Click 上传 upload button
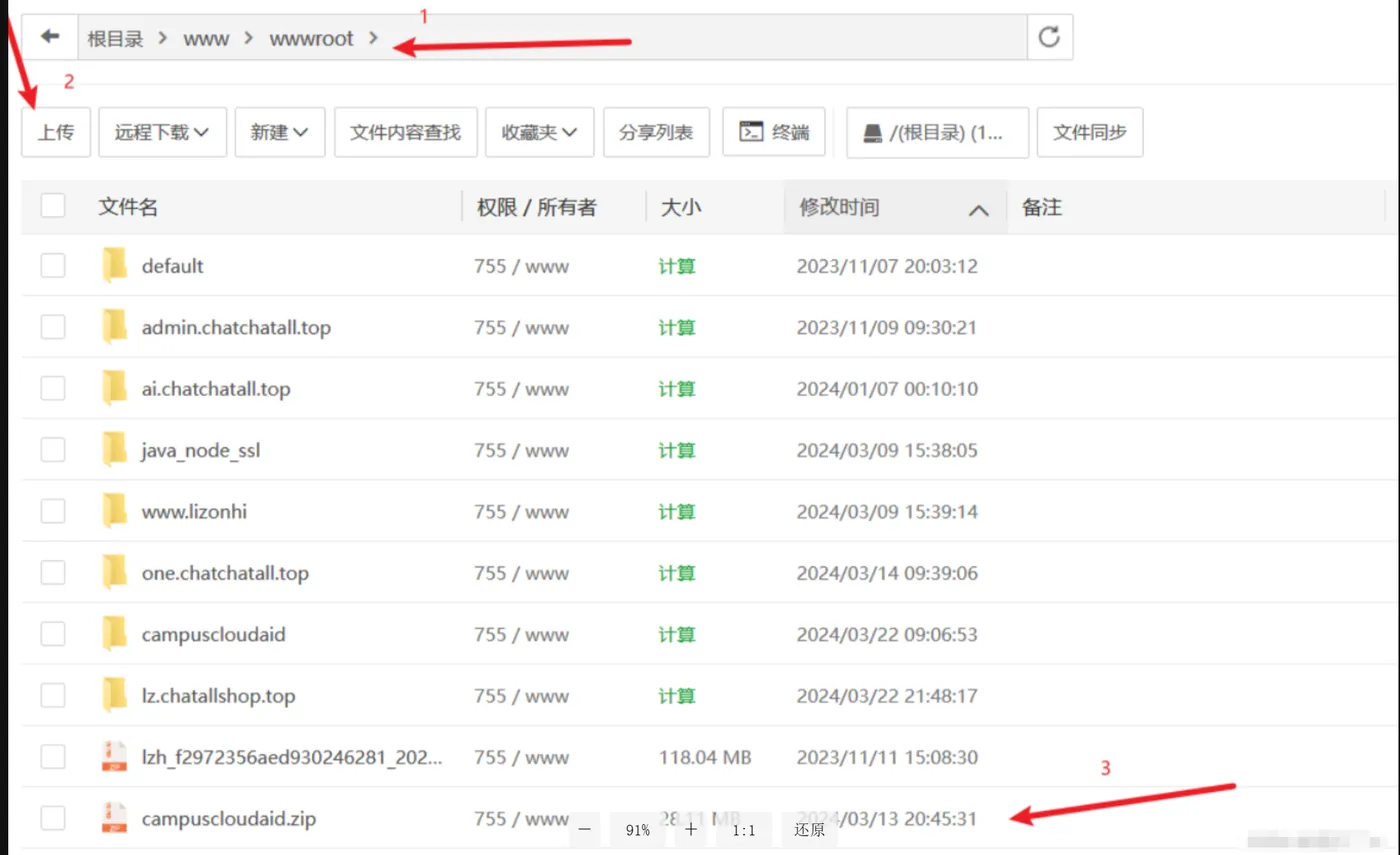The width and height of the screenshot is (1400, 855). tap(56, 132)
